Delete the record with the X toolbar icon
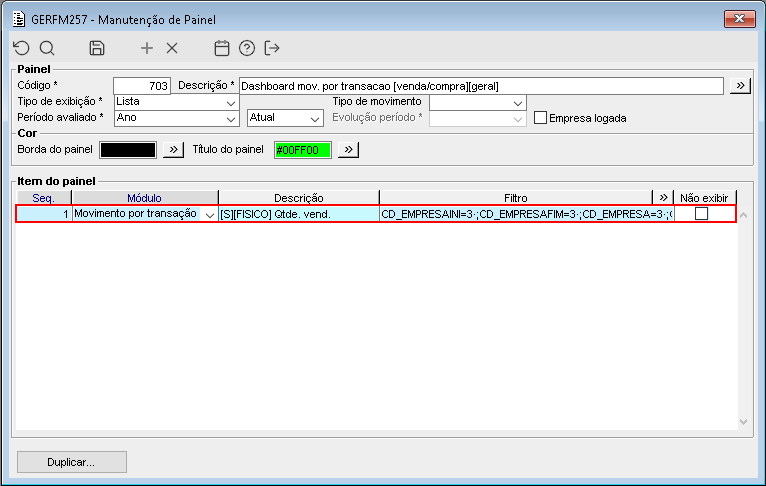 tap(172, 48)
